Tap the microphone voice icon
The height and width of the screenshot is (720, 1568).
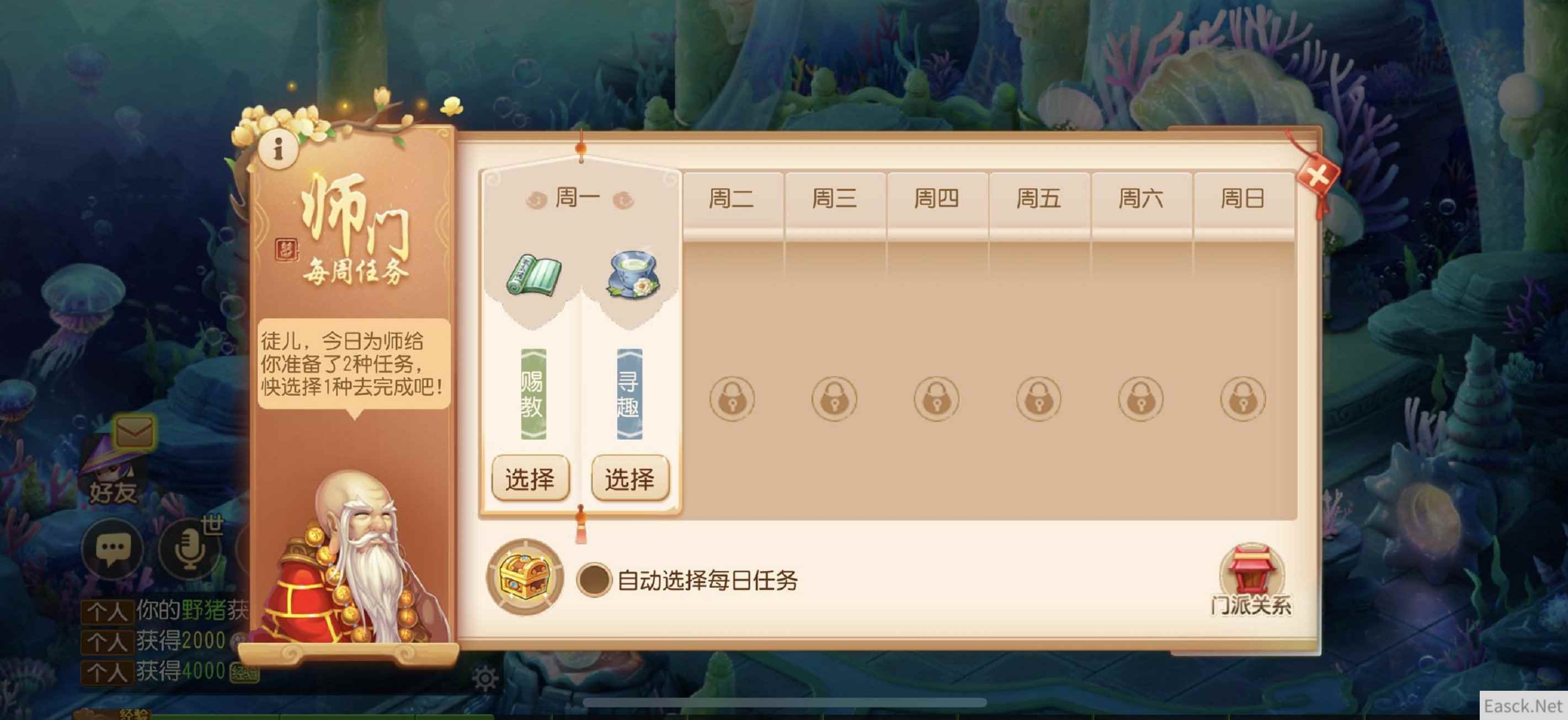tap(189, 549)
